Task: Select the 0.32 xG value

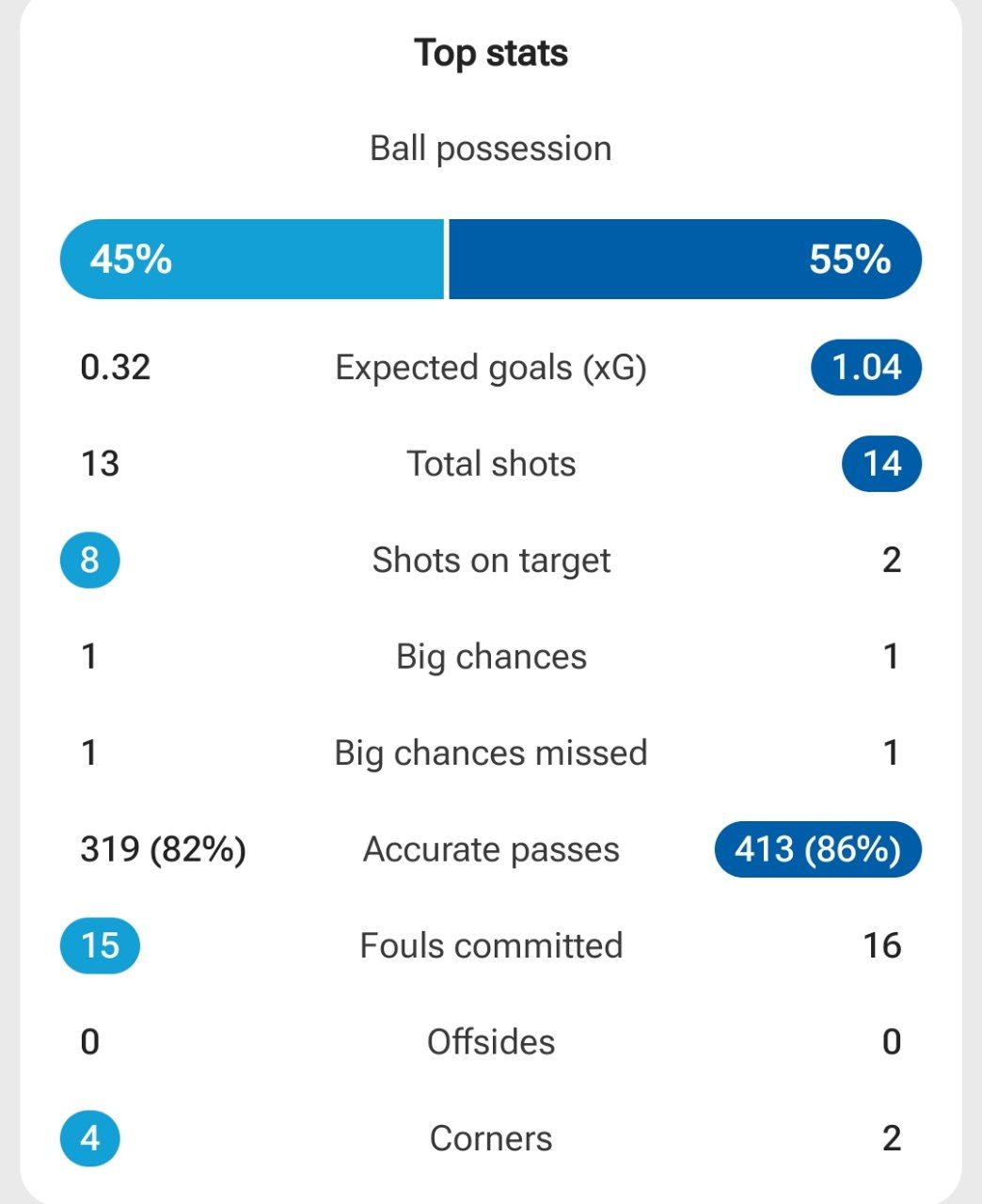Action: pos(116,367)
